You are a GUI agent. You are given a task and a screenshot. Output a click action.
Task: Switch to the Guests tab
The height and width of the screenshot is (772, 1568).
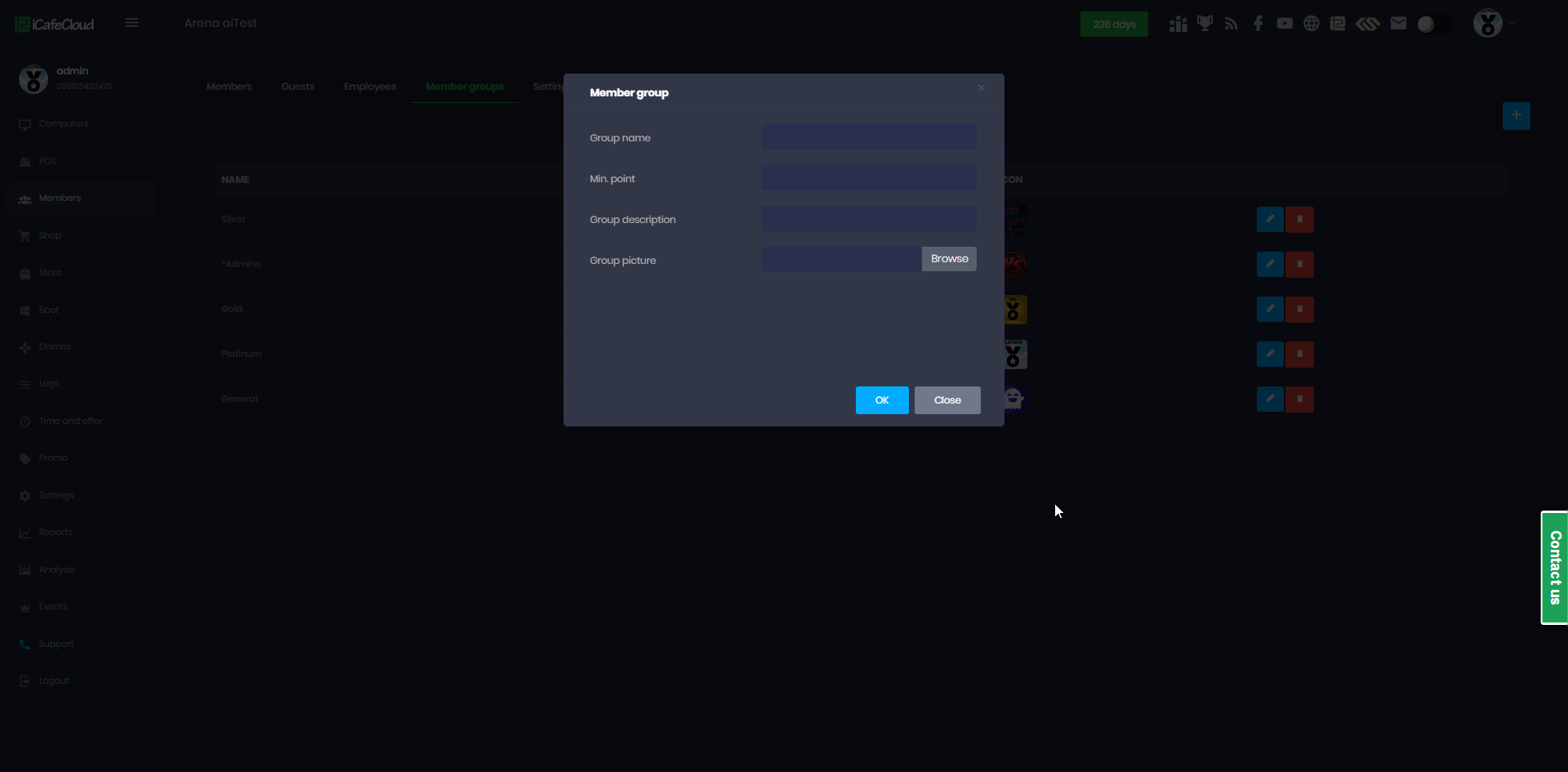pos(298,87)
